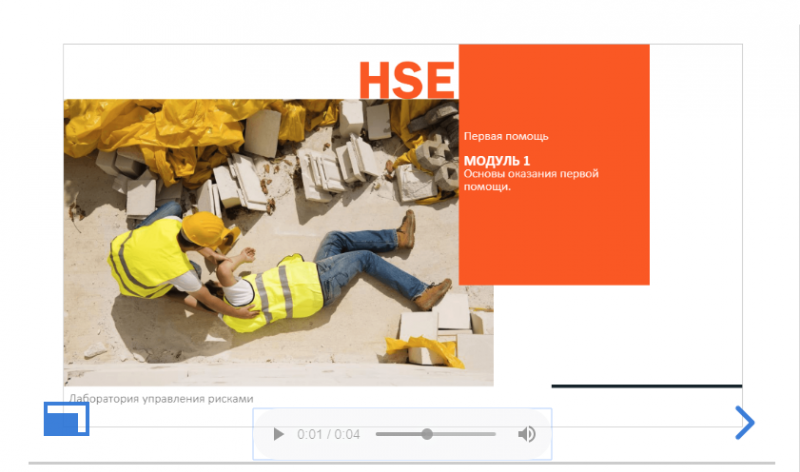Select the МОДУЛЬ 1 heading

497,161
